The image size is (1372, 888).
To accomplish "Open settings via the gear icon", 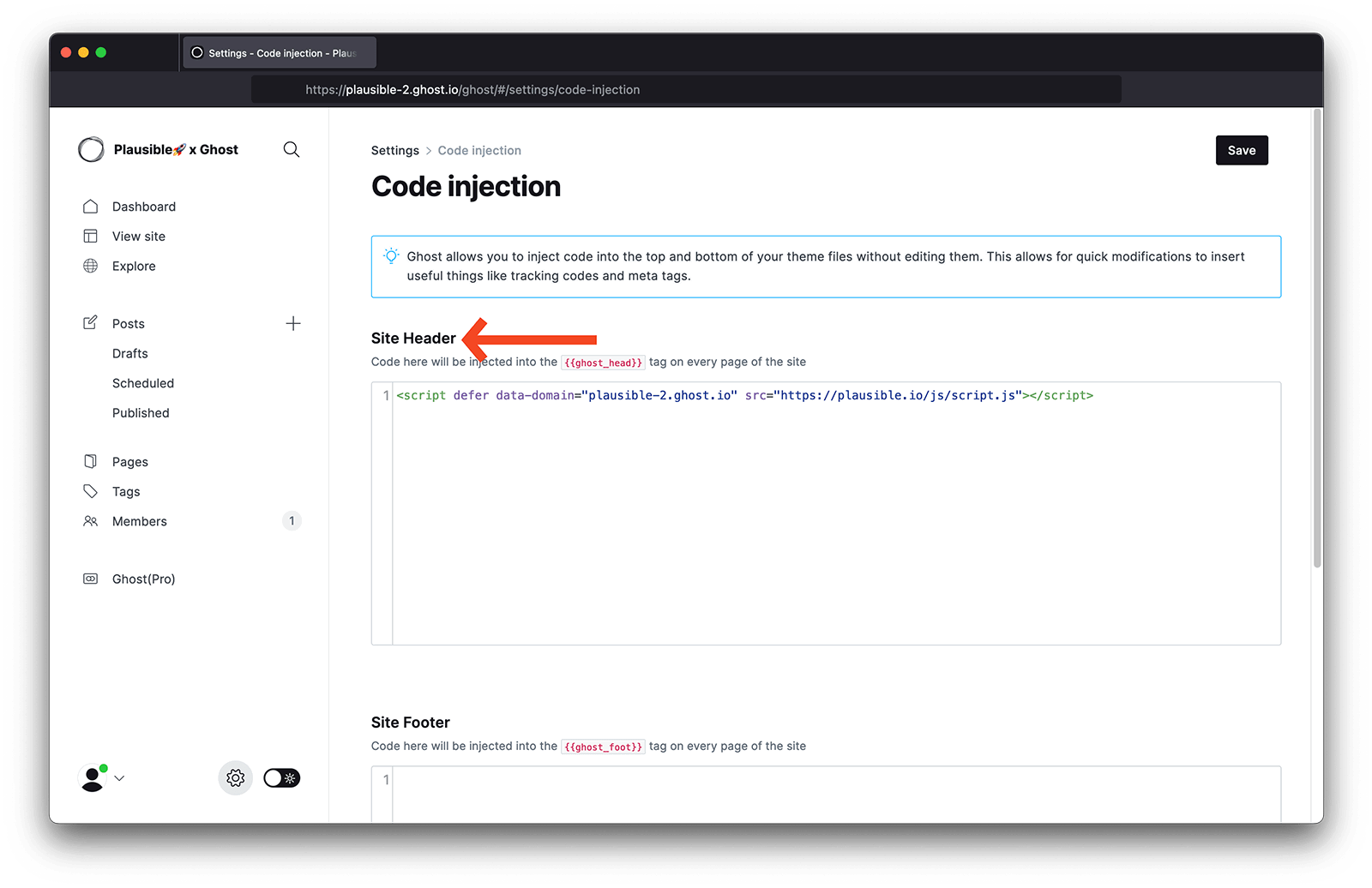I will 236,778.
